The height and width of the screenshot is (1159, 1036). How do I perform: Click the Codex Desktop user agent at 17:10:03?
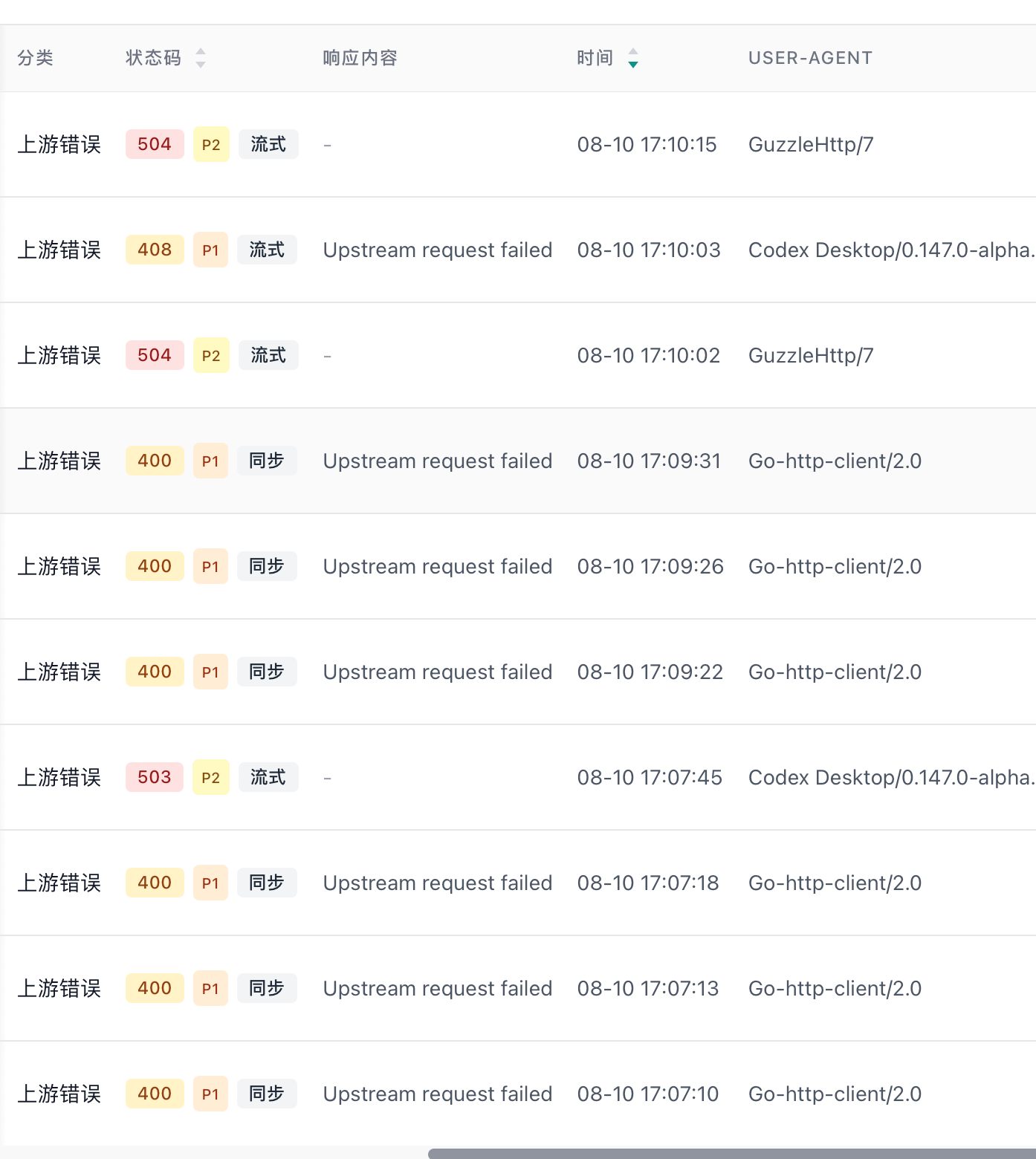click(892, 250)
